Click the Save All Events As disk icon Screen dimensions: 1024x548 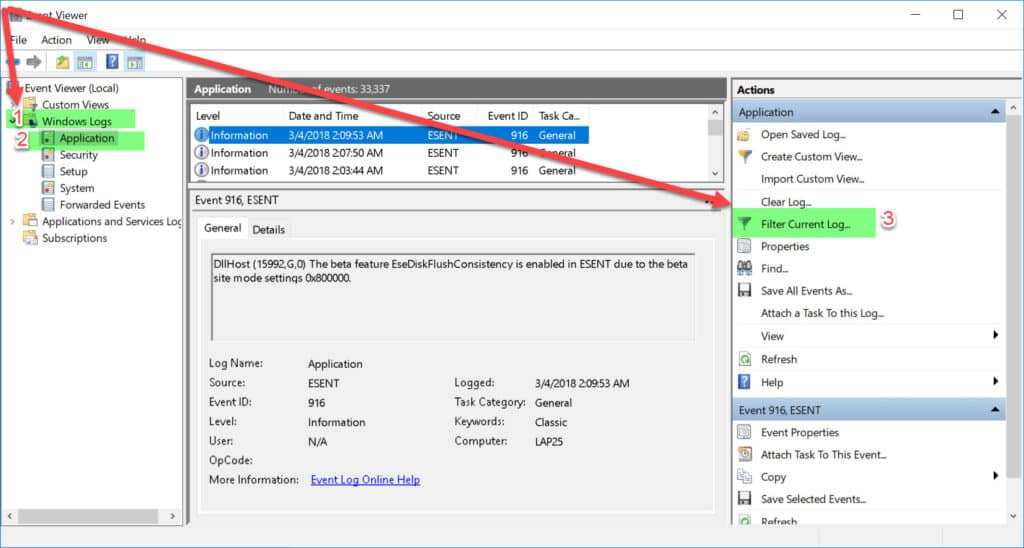pyautogui.click(x=744, y=291)
